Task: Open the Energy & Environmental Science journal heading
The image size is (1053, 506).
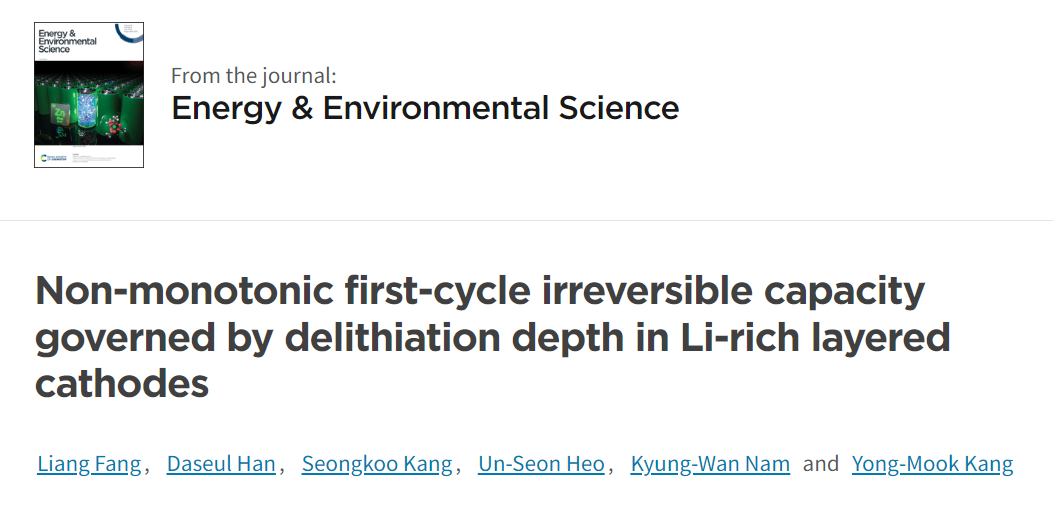Action: tap(424, 108)
